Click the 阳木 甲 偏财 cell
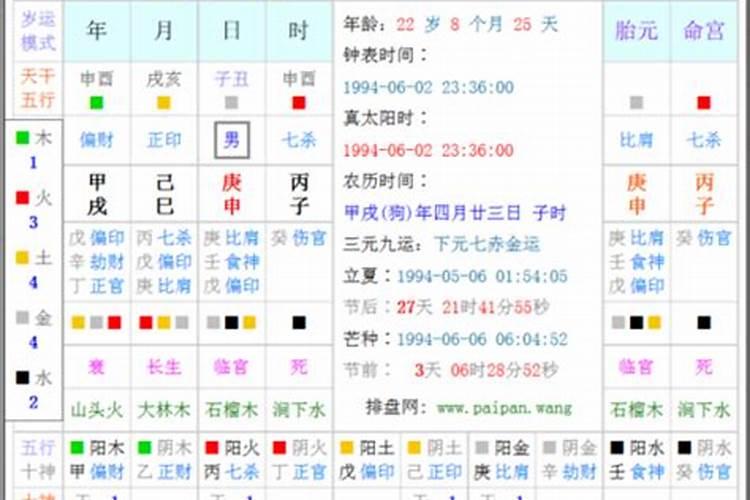The width and height of the screenshot is (750, 500). point(97,460)
